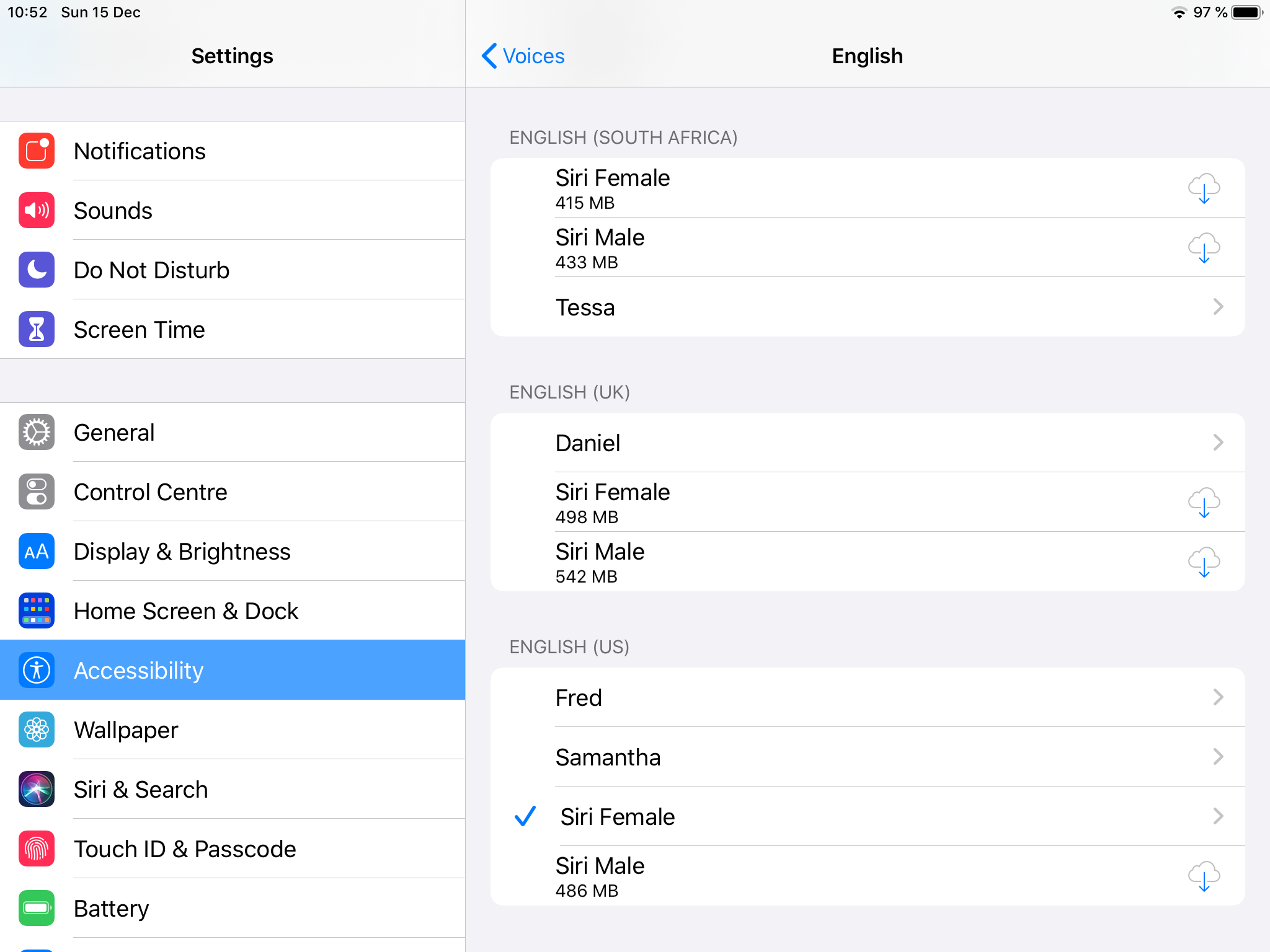1270x952 pixels.
Task: Download South Africa Siri Male voice
Action: (x=1204, y=247)
